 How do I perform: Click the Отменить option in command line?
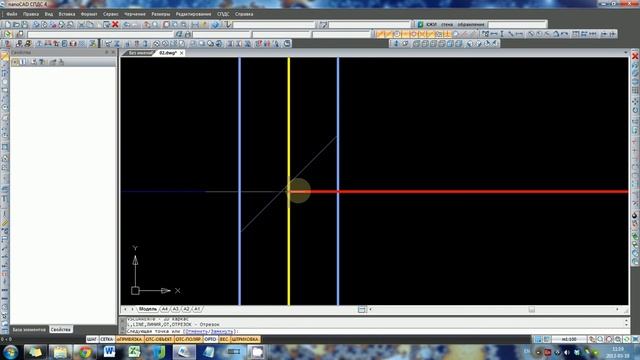point(197,331)
